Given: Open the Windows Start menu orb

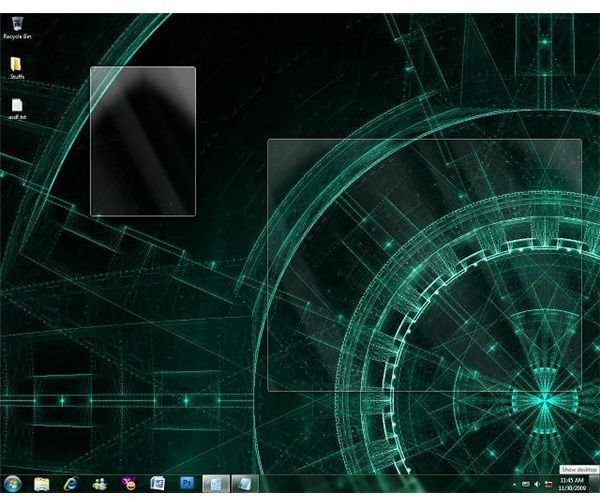Looking at the screenshot, I should point(12,484).
